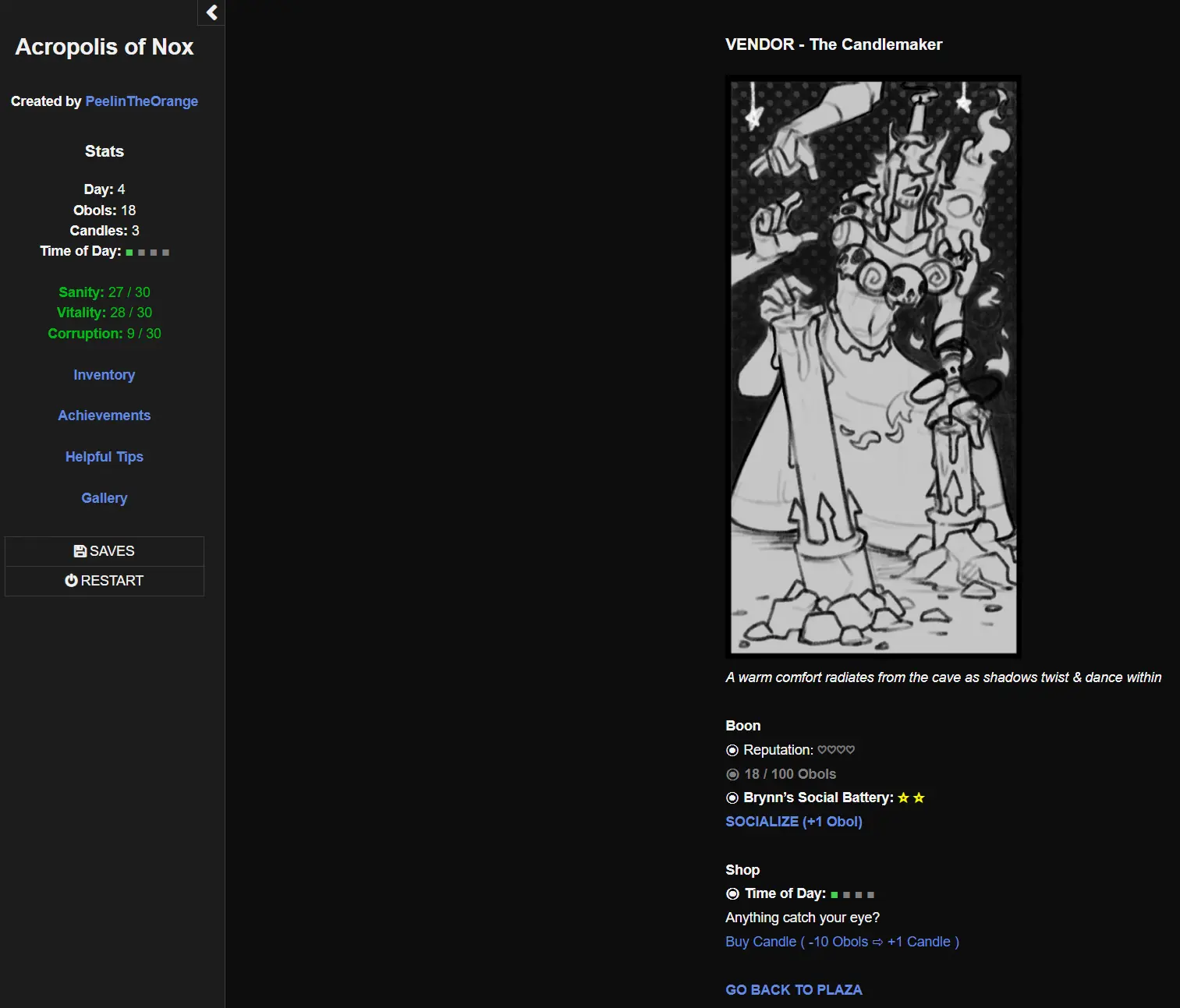Open the Inventory menu
Image resolution: width=1180 pixels, height=1008 pixels.
coord(104,375)
